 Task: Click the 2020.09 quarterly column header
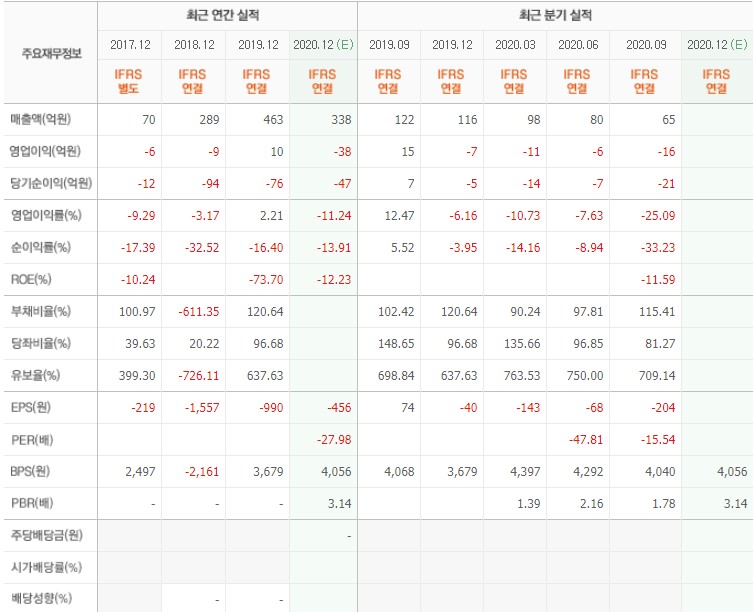point(646,45)
